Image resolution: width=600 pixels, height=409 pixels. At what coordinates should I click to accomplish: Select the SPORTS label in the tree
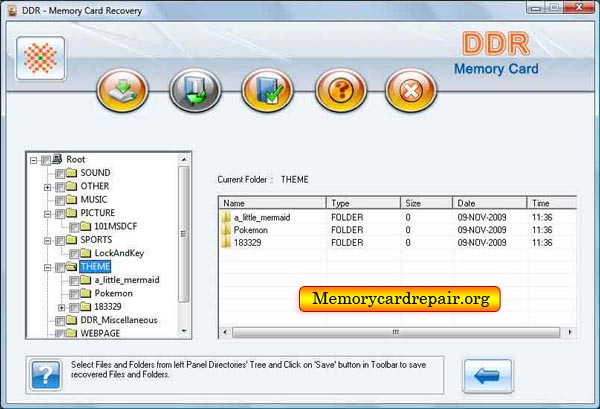point(96,240)
